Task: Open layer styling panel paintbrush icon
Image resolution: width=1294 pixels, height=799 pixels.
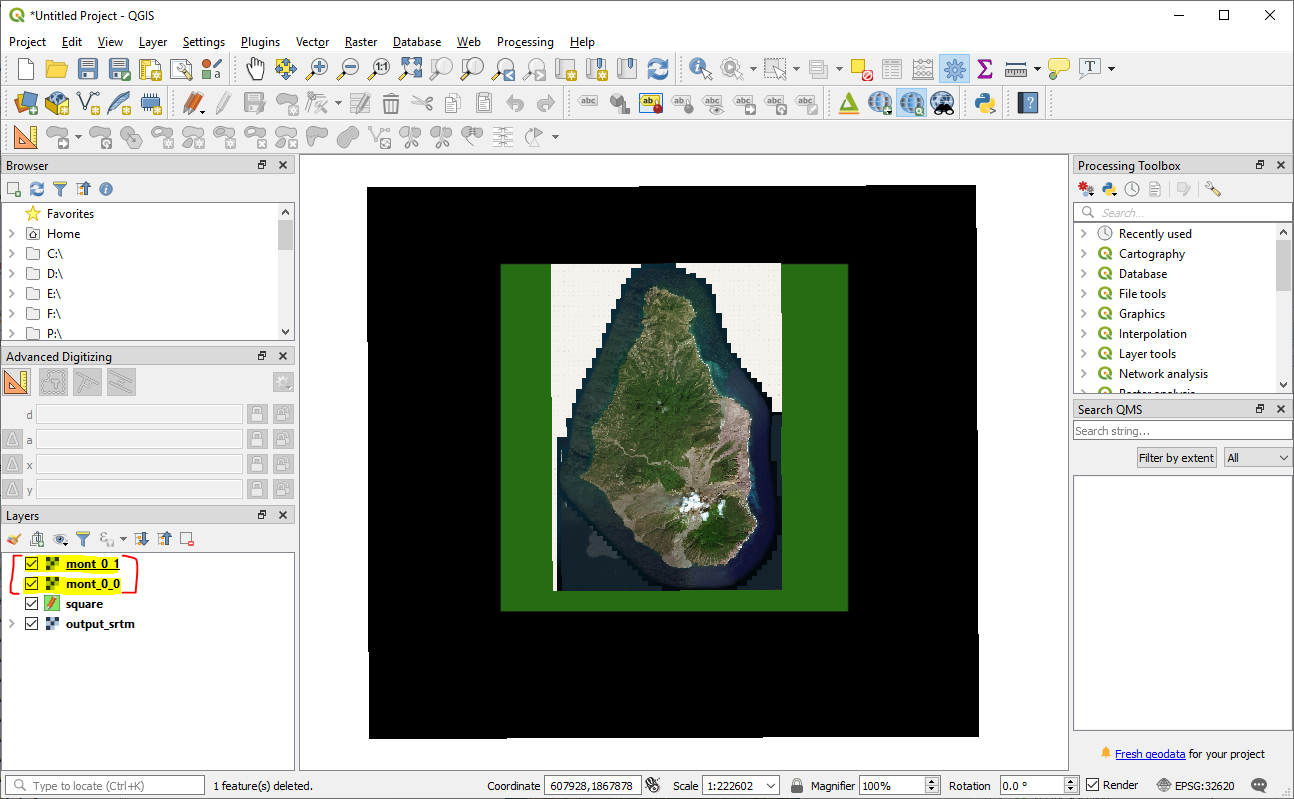Action: (x=13, y=539)
